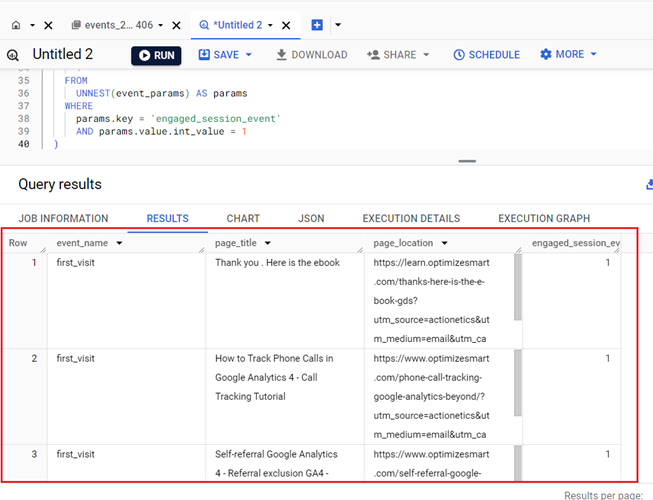The image size is (653, 500).
Task: Click the self-referral-google URL in row 3
Action: click(x=431, y=464)
